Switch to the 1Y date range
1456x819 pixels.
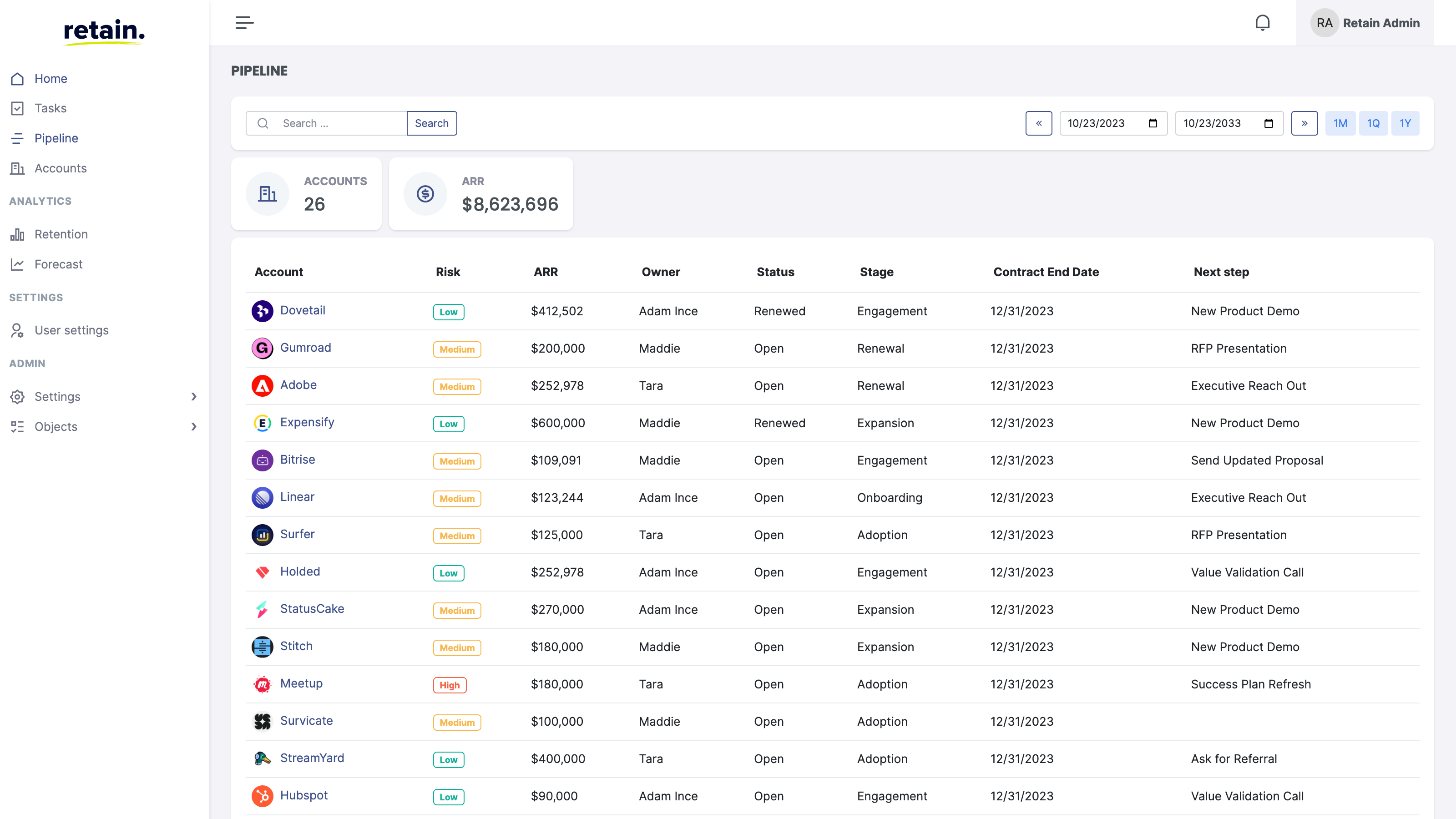click(1405, 123)
